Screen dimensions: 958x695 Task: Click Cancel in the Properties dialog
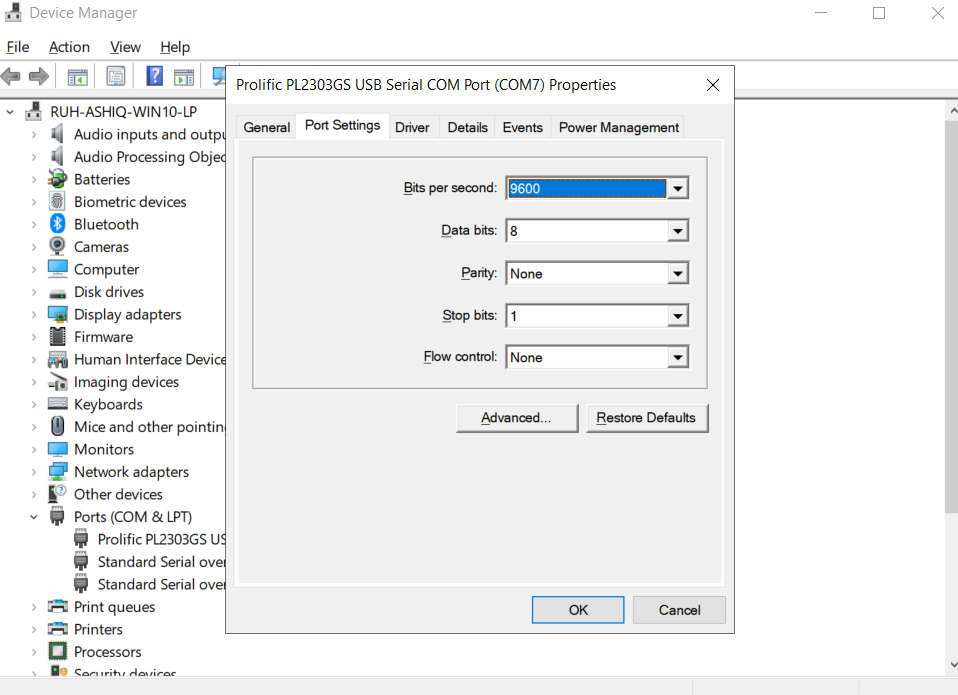pyautogui.click(x=679, y=610)
